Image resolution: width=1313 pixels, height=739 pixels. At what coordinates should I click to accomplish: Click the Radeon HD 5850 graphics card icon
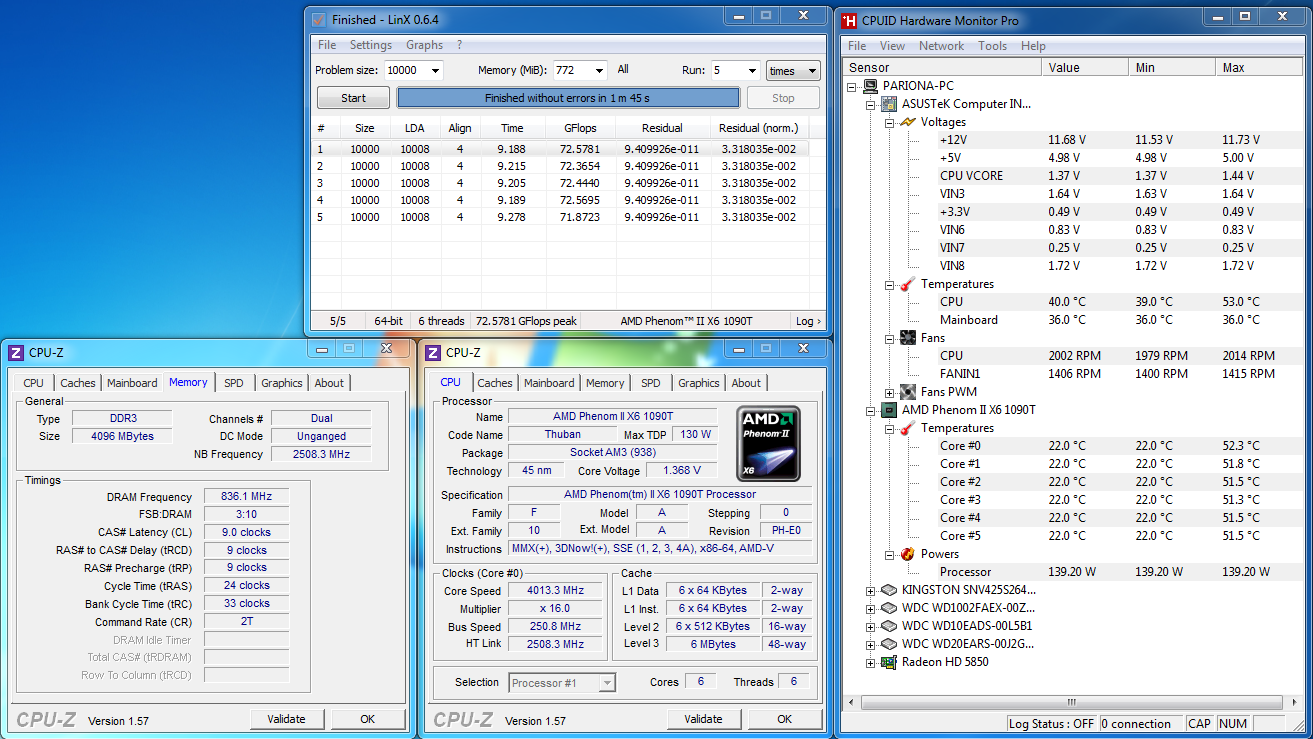pos(888,662)
